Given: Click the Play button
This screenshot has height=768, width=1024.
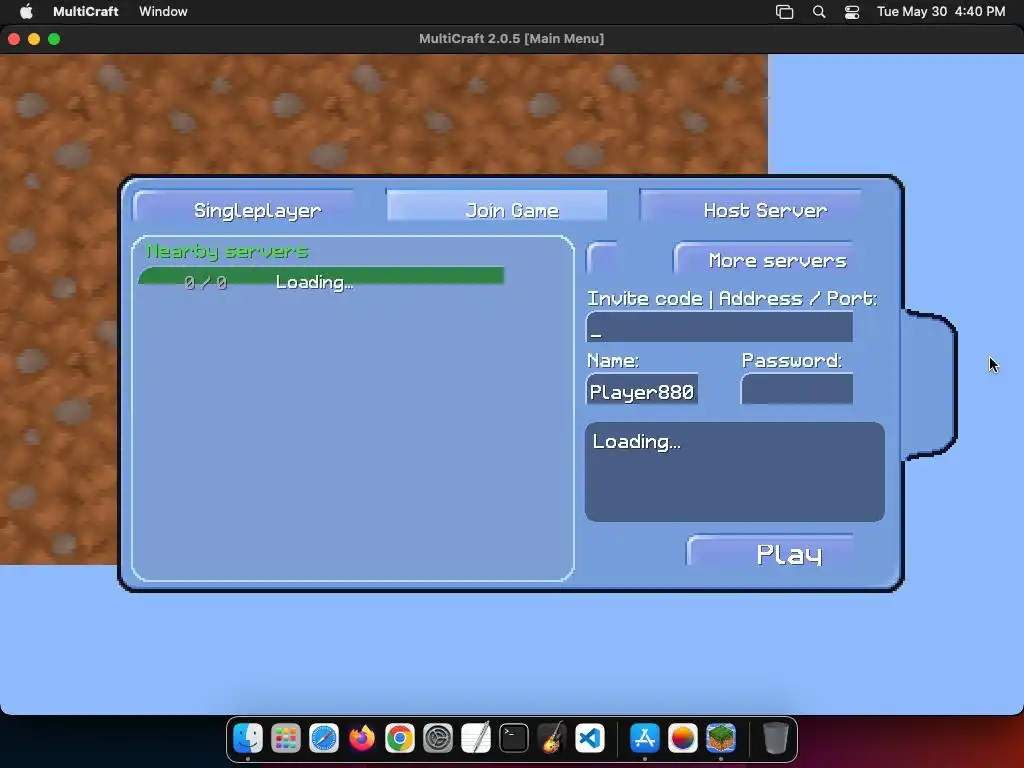Looking at the screenshot, I should pos(771,551).
